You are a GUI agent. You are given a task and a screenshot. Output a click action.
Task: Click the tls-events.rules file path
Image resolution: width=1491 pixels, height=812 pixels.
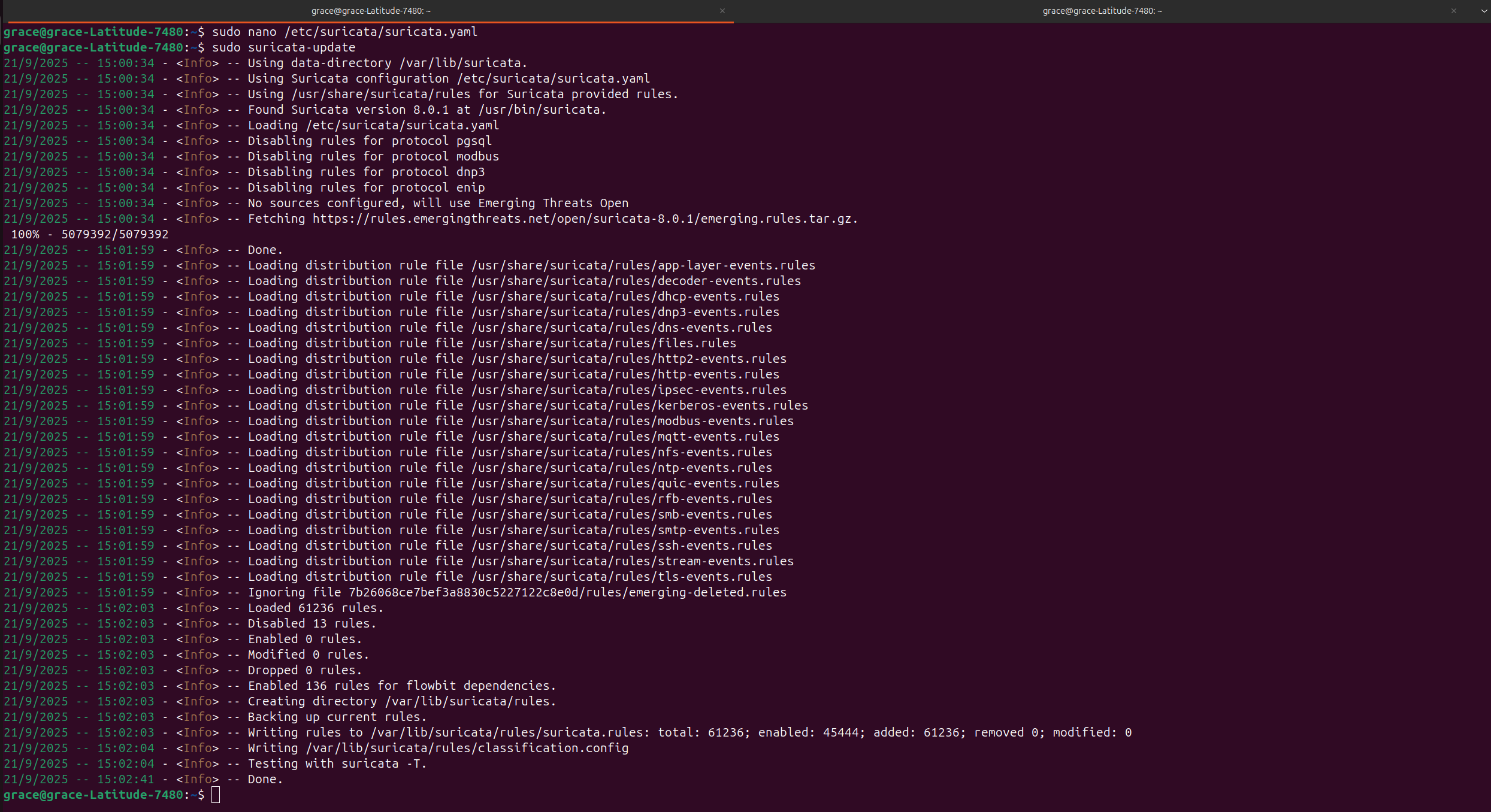click(621, 577)
